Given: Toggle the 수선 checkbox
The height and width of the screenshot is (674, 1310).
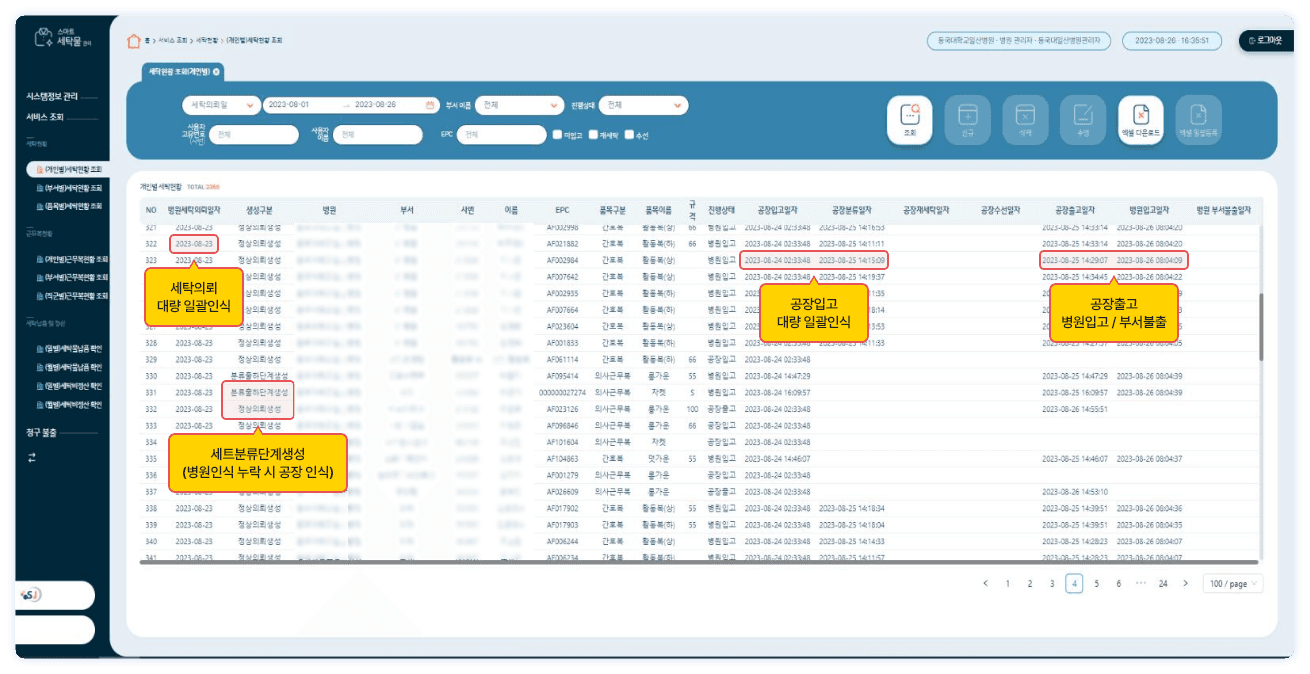Looking at the screenshot, I should pyautogui.click(x=629, y=134).
